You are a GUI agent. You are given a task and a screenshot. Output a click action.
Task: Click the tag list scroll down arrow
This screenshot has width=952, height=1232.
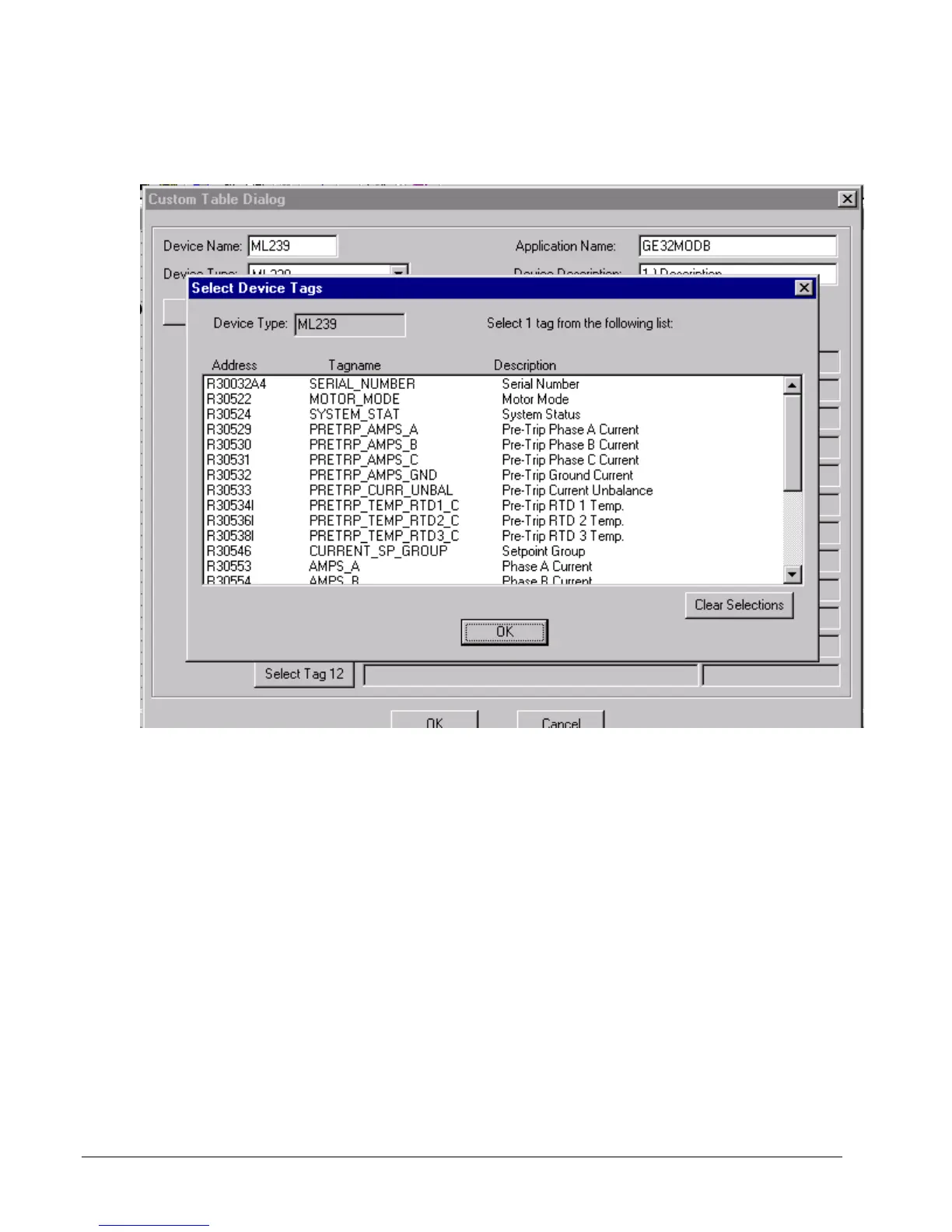[792, 575]
